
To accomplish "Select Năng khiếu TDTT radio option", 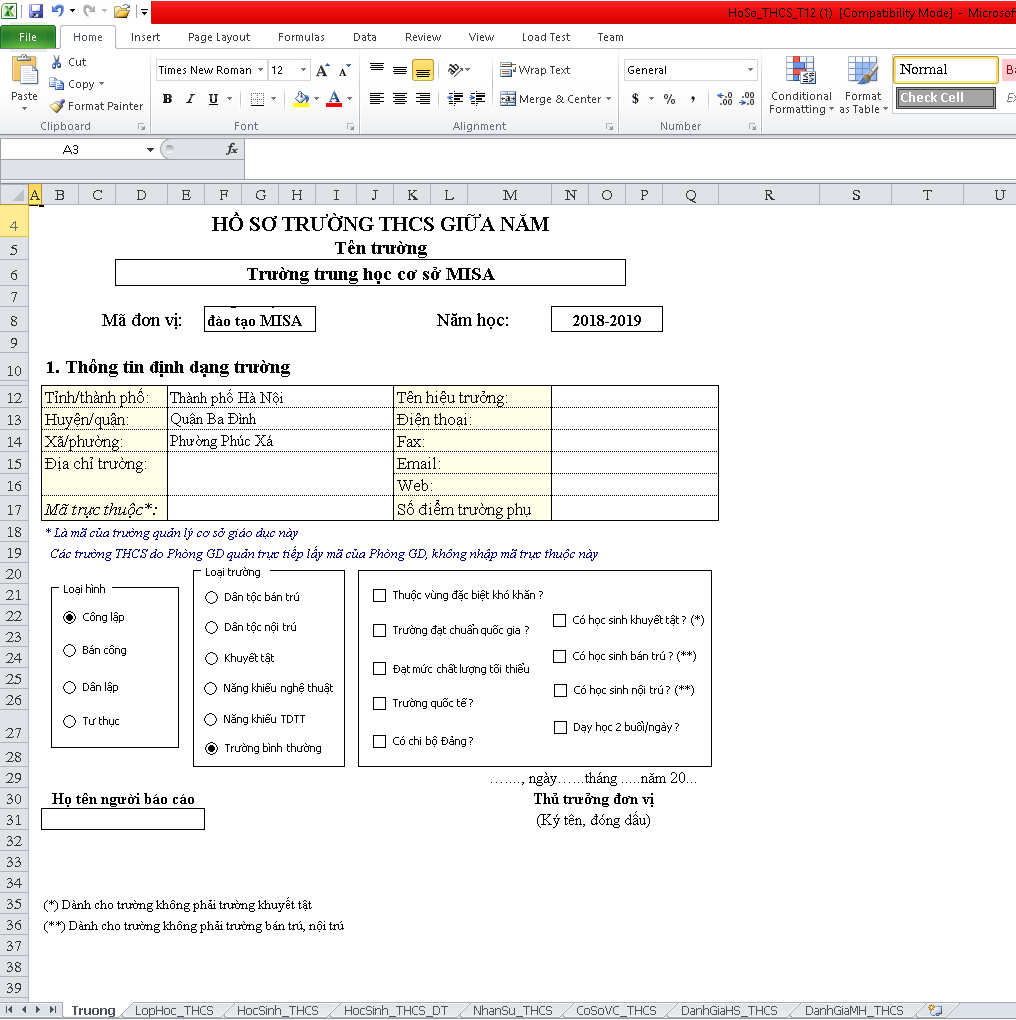I will [211, 719].
